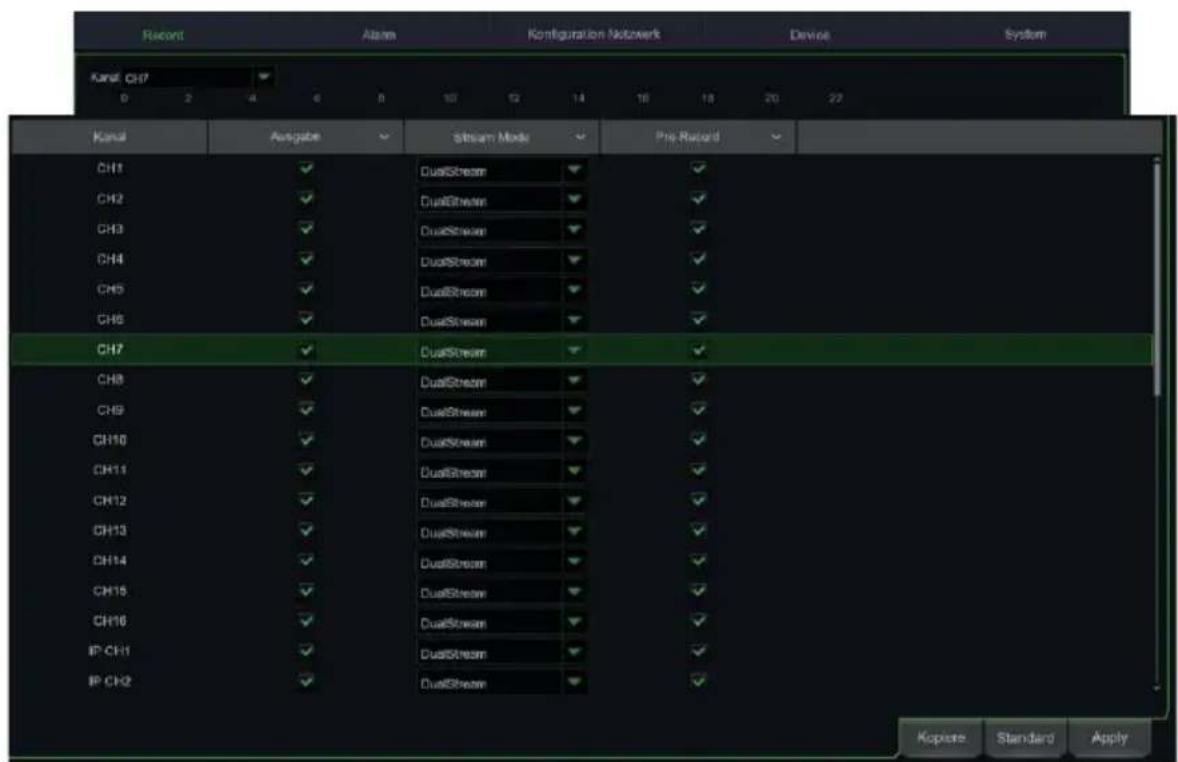The image size is (1178, 762).
Task: Switch to the Alarm tab
Action: (379, 36)
